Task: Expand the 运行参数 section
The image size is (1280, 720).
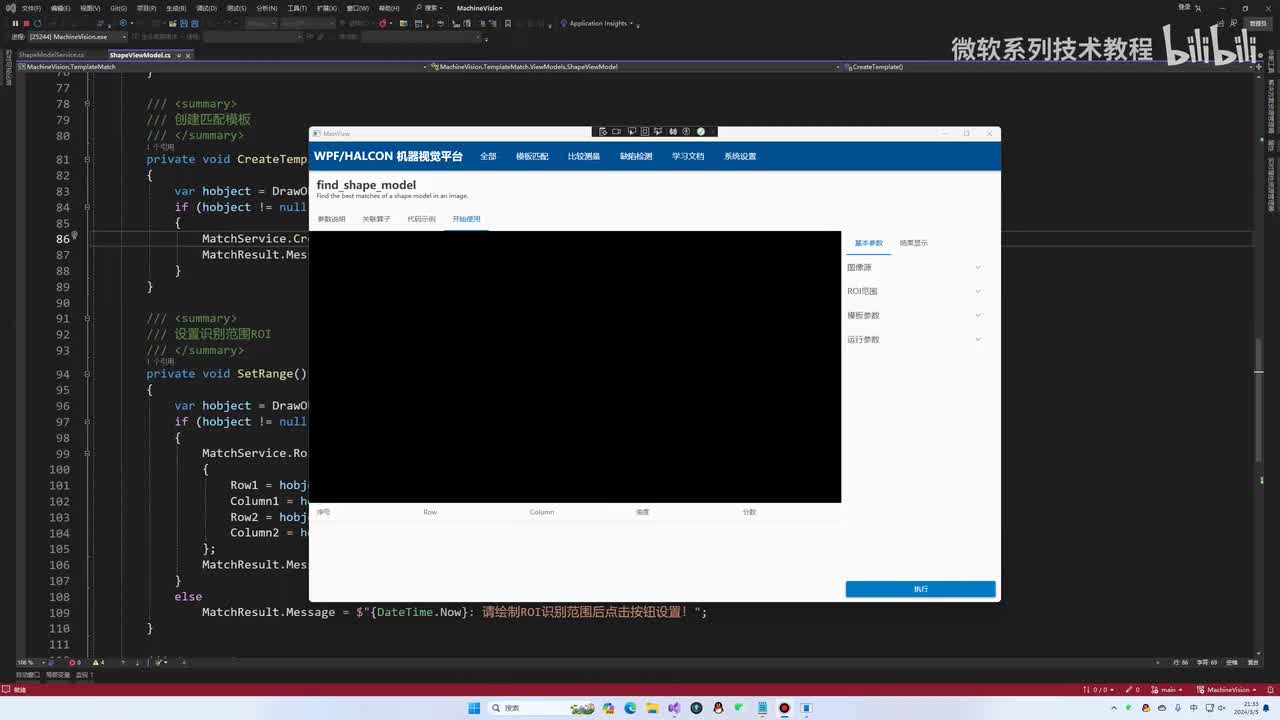Action: click(x=915, y=339)
